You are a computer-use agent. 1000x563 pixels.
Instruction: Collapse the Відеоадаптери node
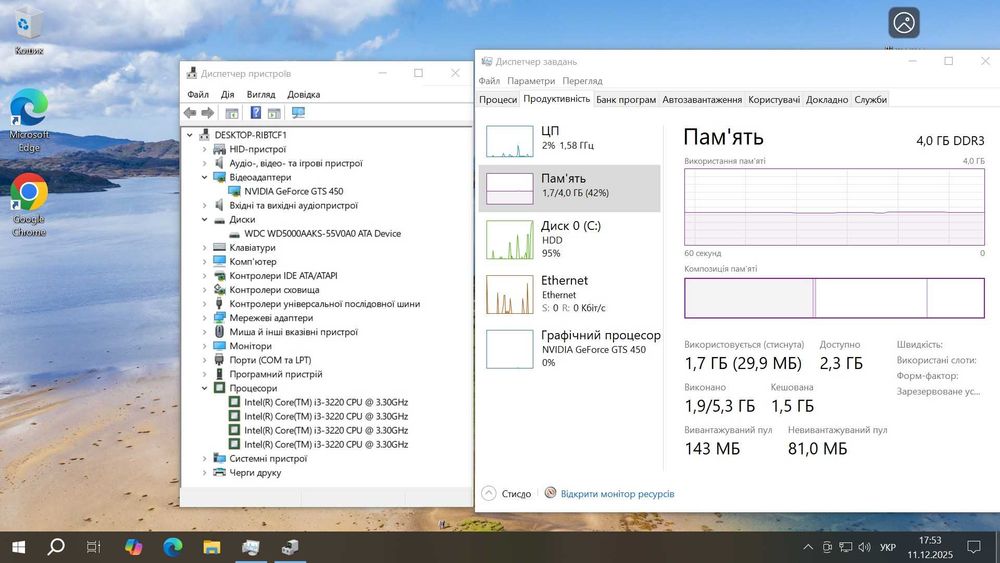(x=204, y=177)
